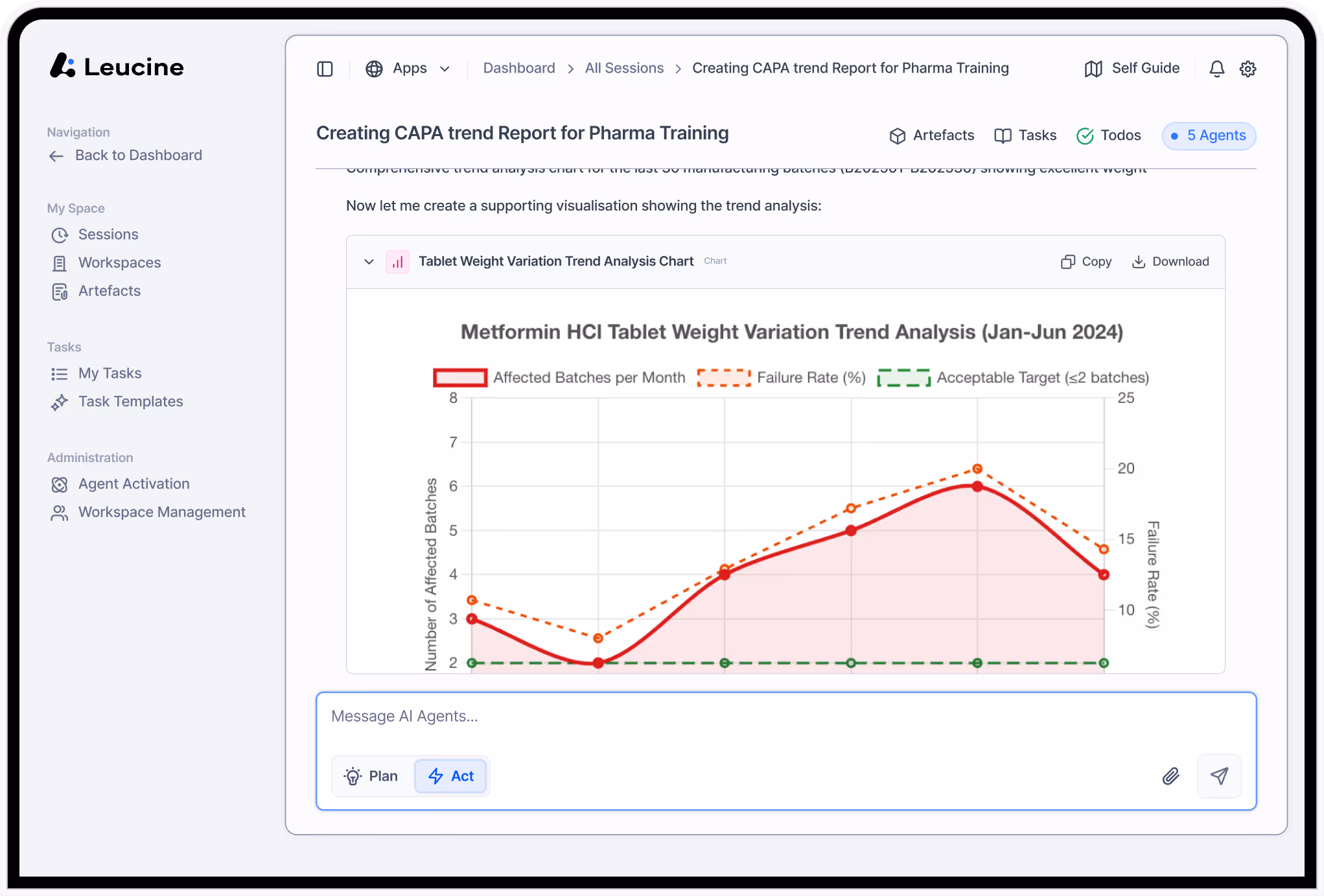Open the 5 Agents panel
The image size is (1324, 896).
(1209, 135)
